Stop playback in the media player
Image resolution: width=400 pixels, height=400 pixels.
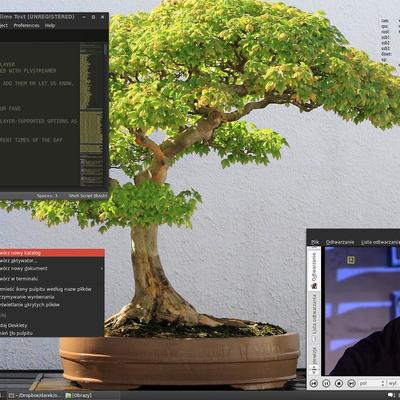coord(339,384)
